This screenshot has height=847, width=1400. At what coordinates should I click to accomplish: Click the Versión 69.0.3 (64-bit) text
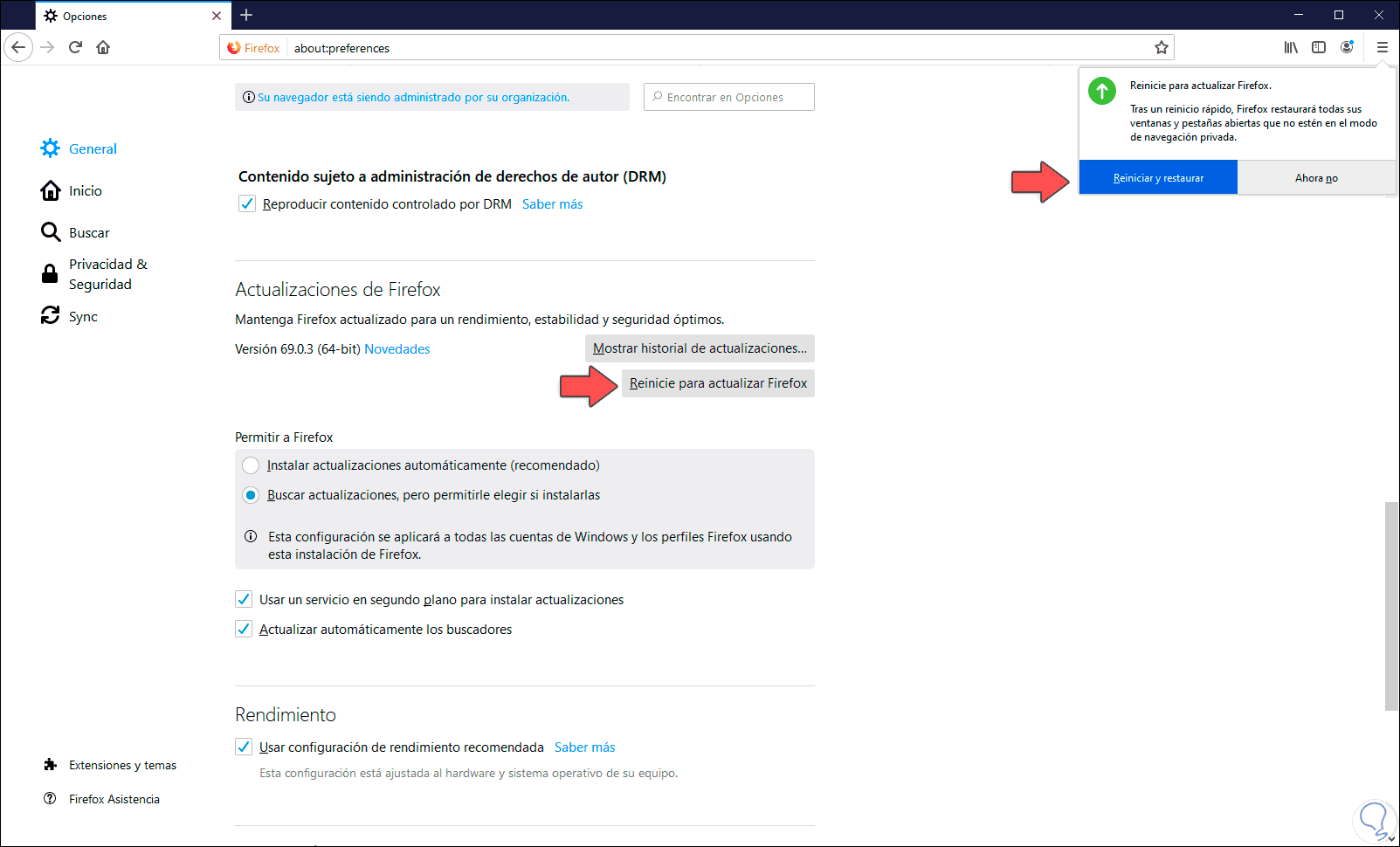click(x=298, y=349)
